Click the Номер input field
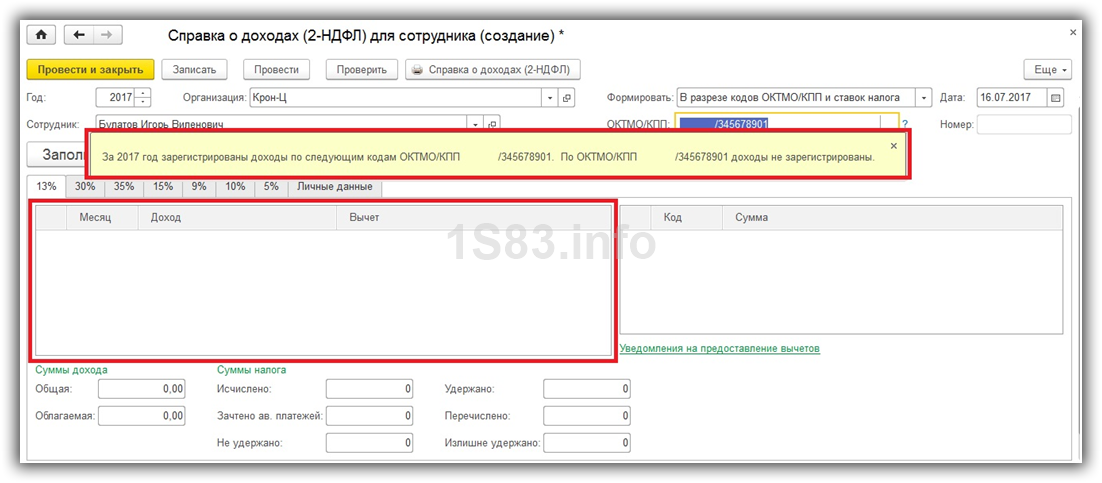Image resolution: width=1102 pixels, height=483 pixels. [x=1023, y=125]
